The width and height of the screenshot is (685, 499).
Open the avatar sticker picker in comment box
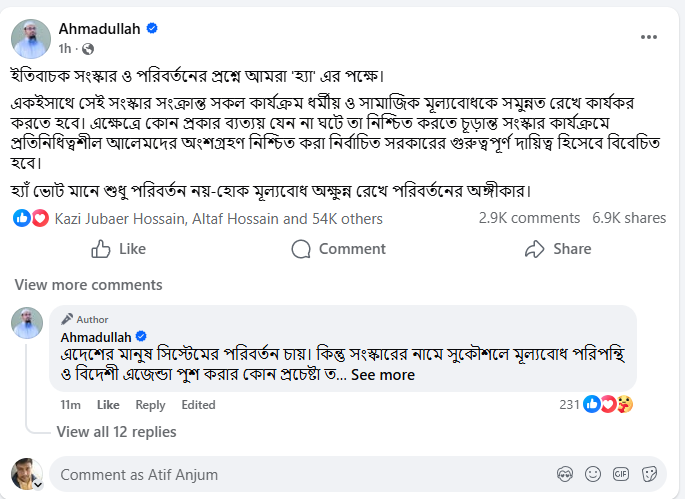click(565, 474)
